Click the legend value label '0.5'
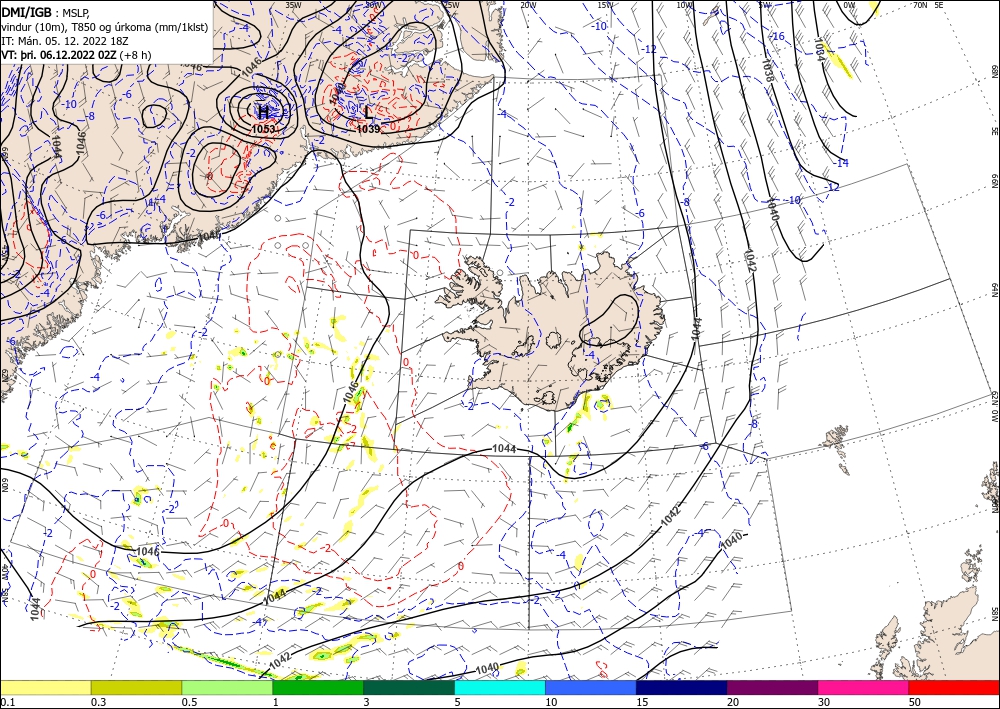Screen dimensions: 1000x709 189,702
